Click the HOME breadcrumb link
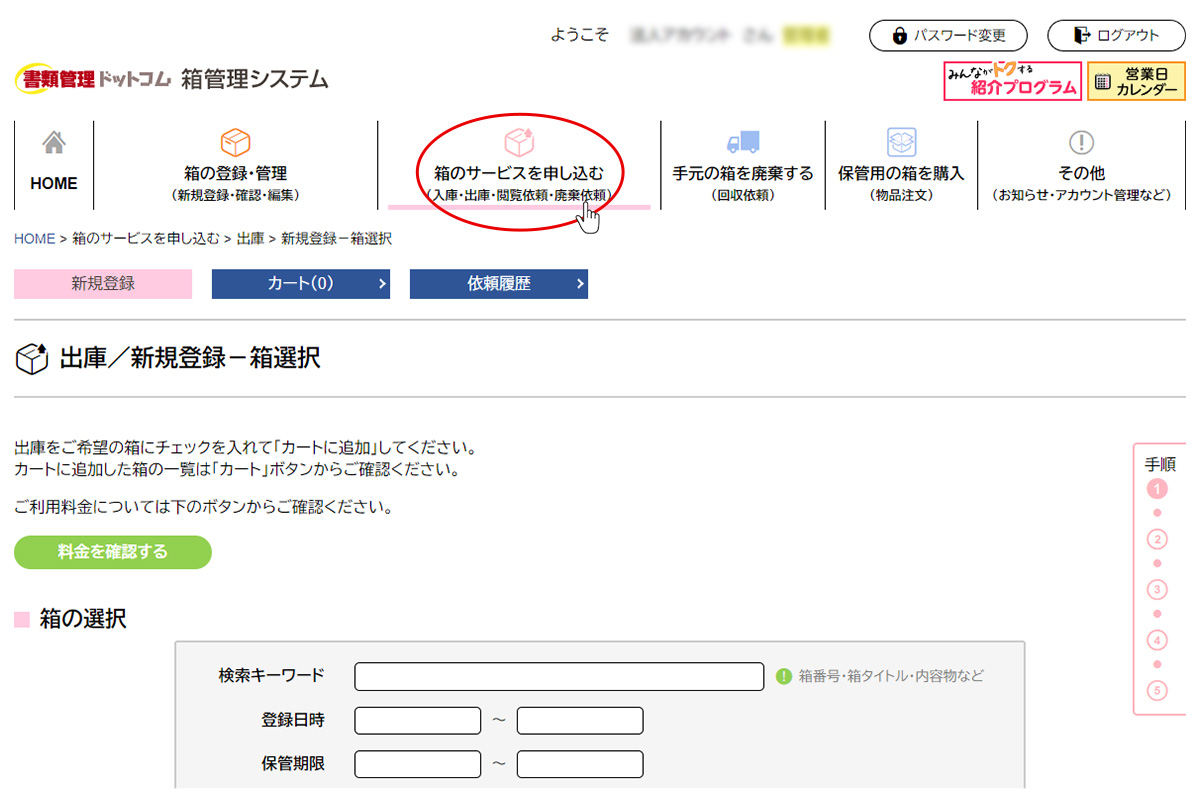Viewport: 1200px width, 789px height. (x=34, y=238)
